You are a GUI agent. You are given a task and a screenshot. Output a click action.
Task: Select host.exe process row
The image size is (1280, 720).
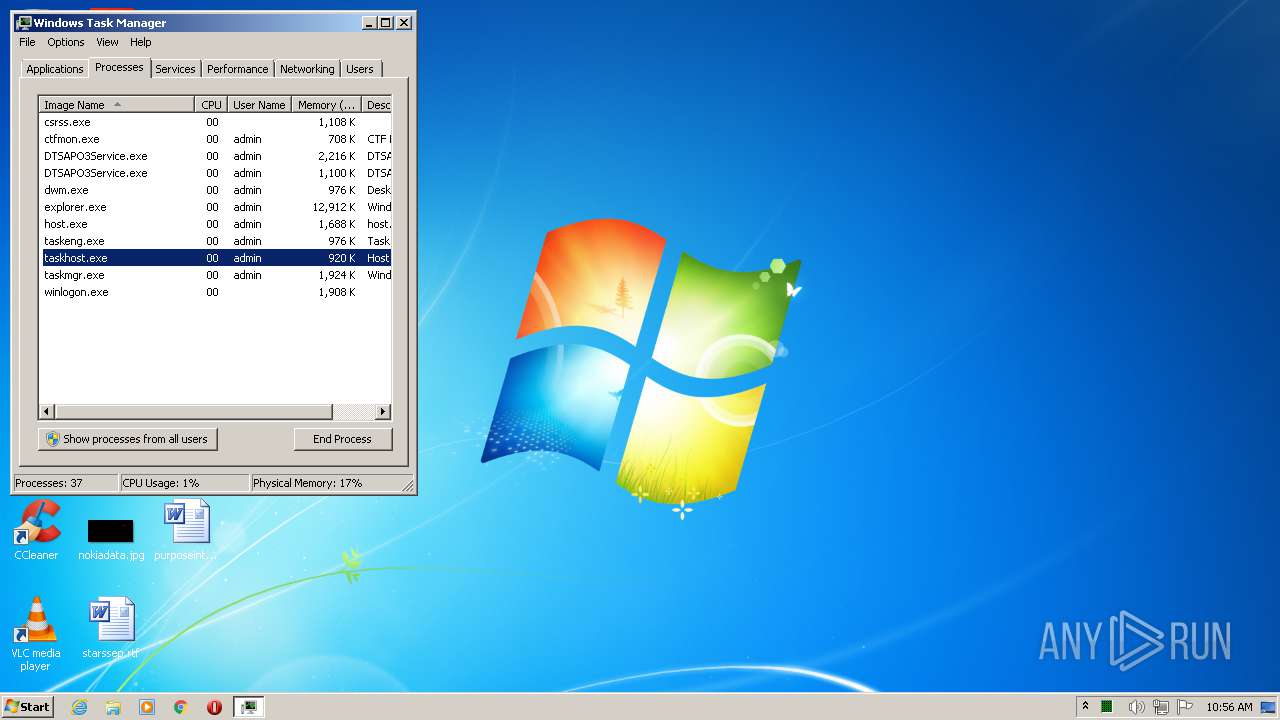pos(215,224)
